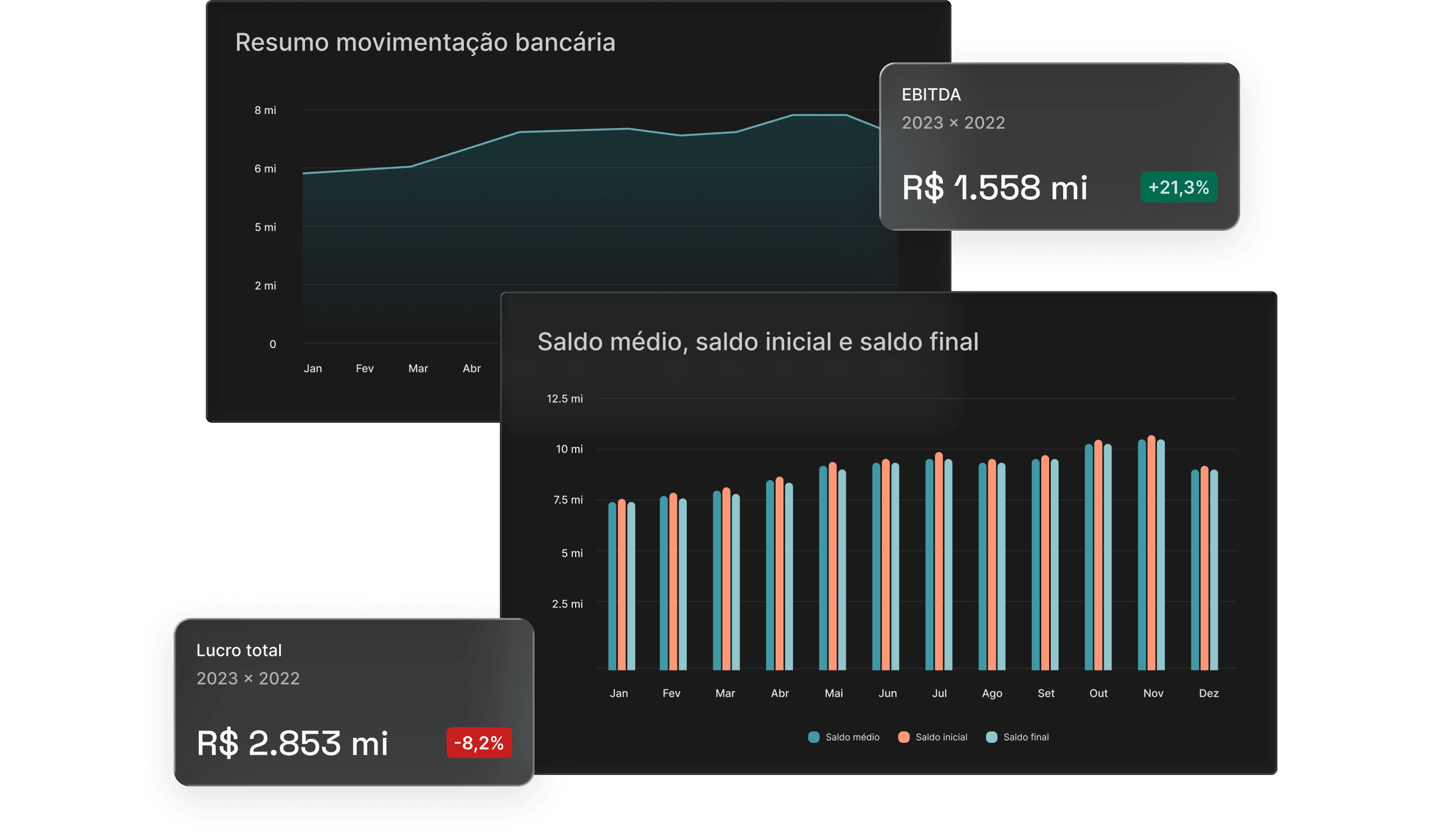
Task: Click the Saldo médio teal legend dot
Action: (x=814, y=737)
